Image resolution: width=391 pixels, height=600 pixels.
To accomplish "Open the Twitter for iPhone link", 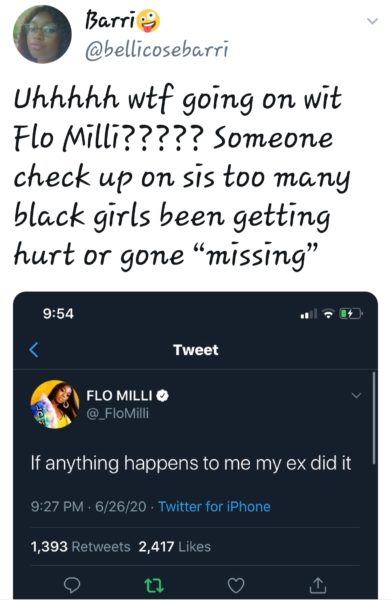I will tap(214, 507).
